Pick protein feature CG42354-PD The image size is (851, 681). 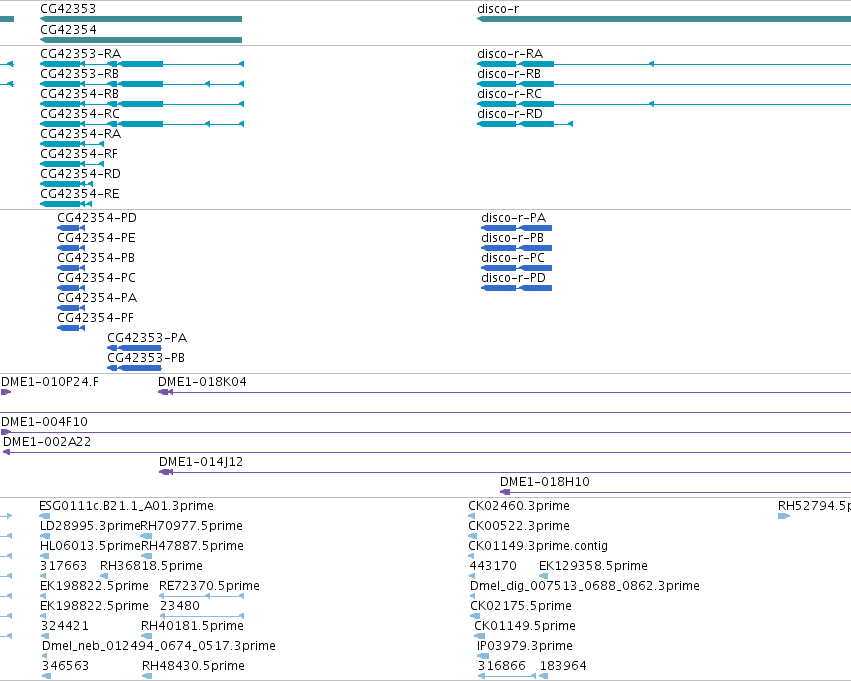click(71, 228)
